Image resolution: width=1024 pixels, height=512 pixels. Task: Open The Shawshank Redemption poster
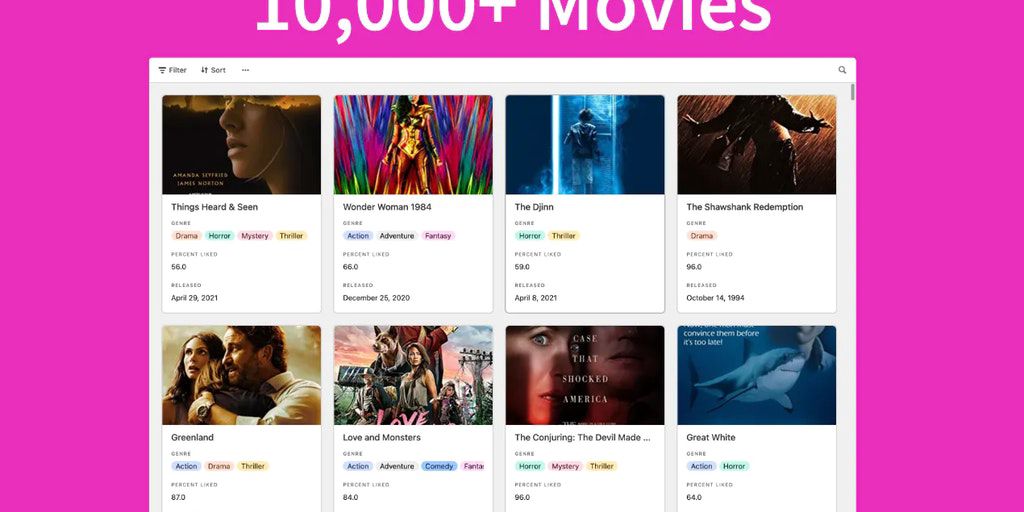pyautogui.click(x=757, y=144)
